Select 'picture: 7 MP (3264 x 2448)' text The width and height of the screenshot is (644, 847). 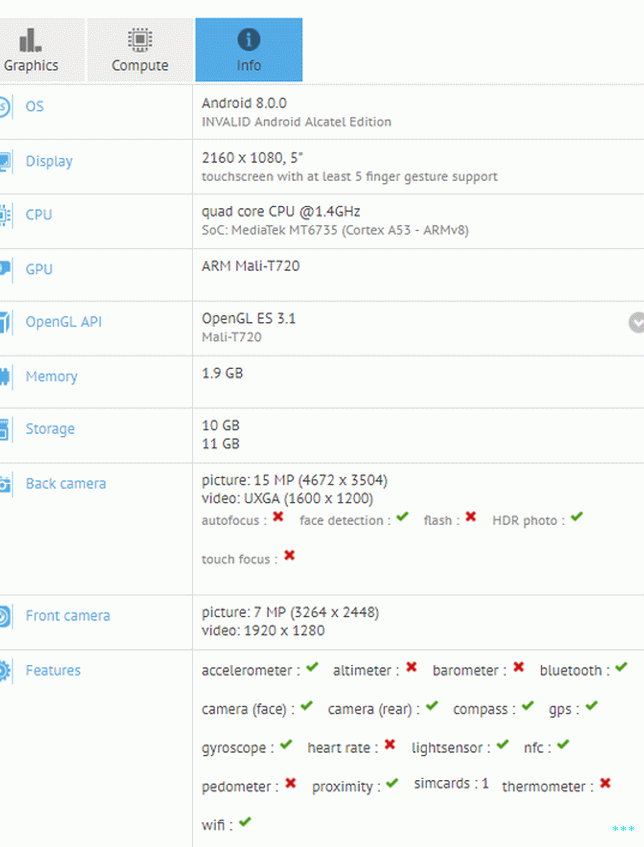pyautogui.click(x=290, y=613)
